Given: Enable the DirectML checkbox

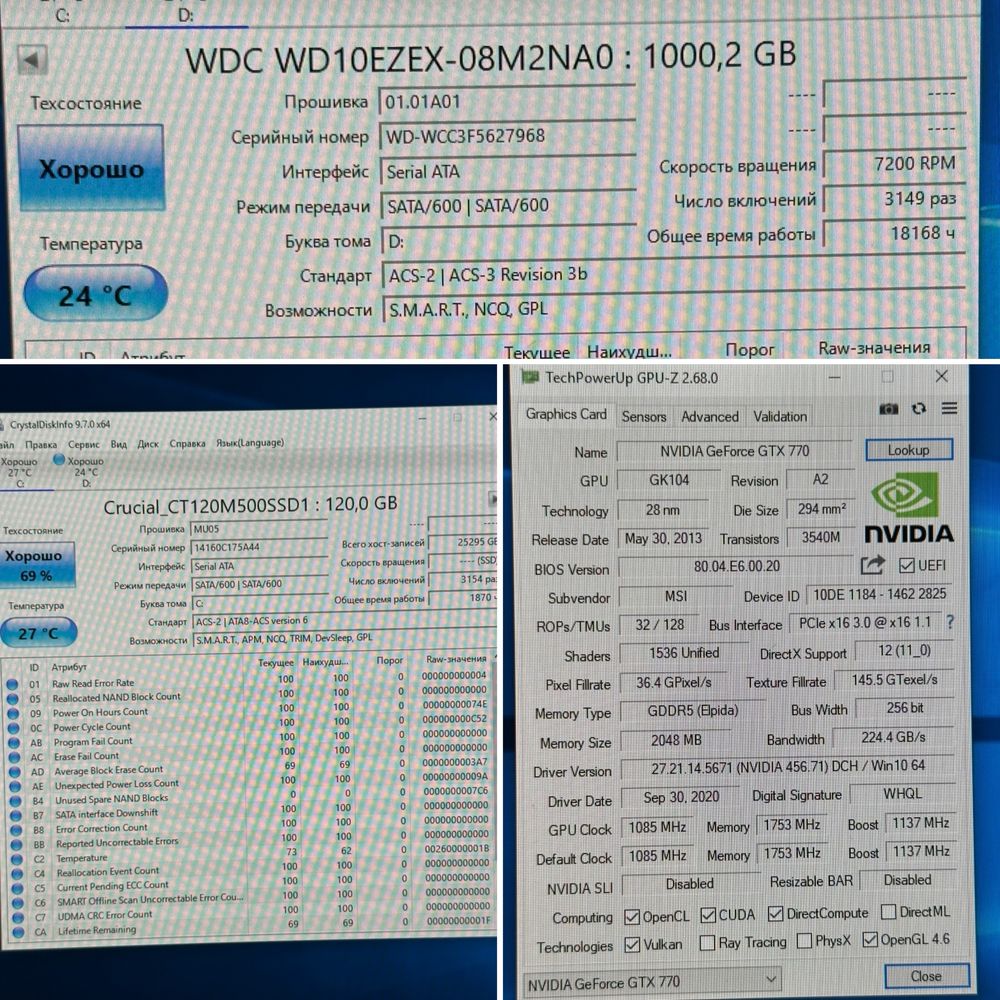Looking at the screenshot, I should [x=888, y=912].
